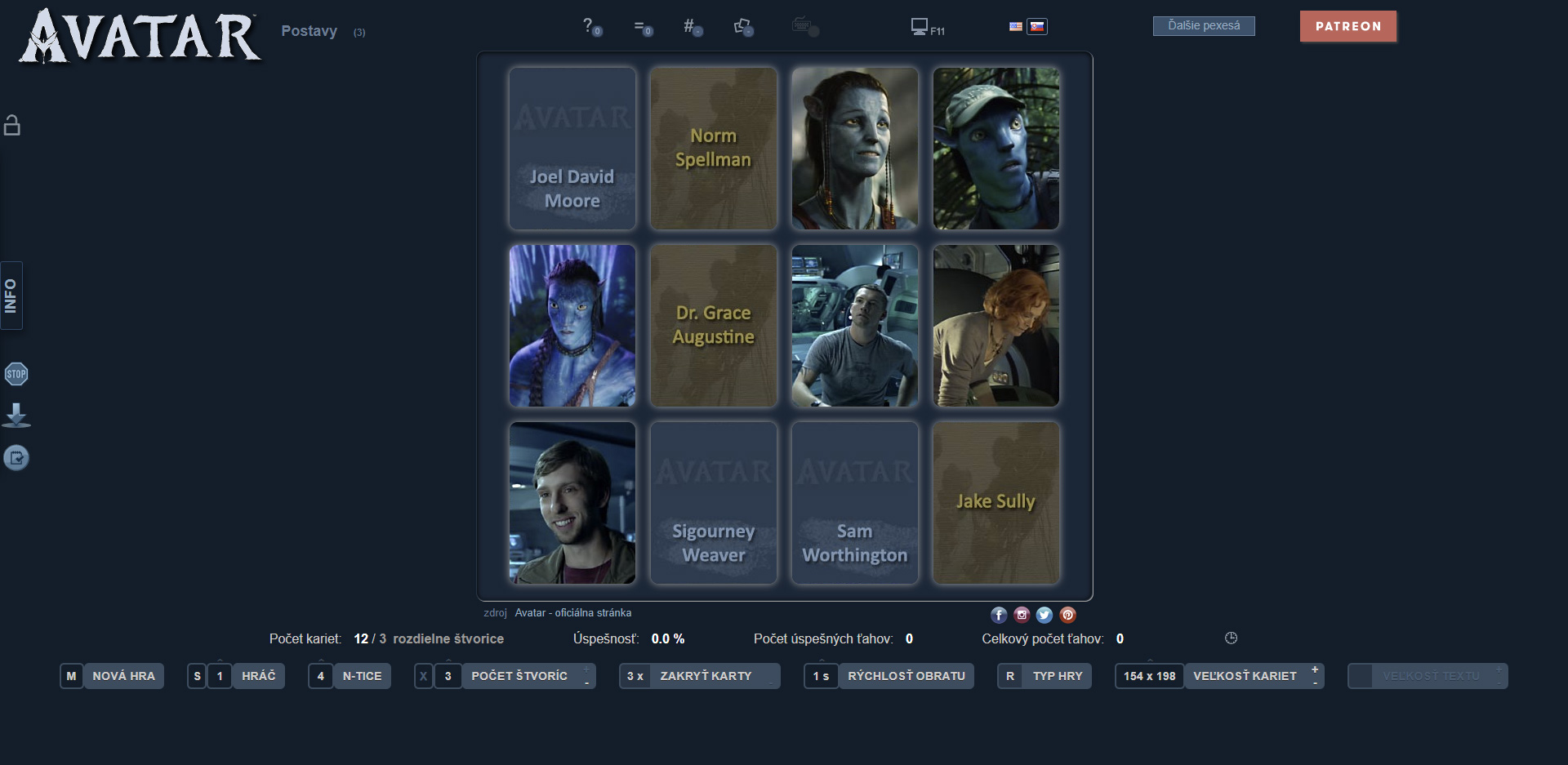Screen dimensions: 1568x765
Task: Select the Sigourney Weaver card
Action: pos(714,503)
